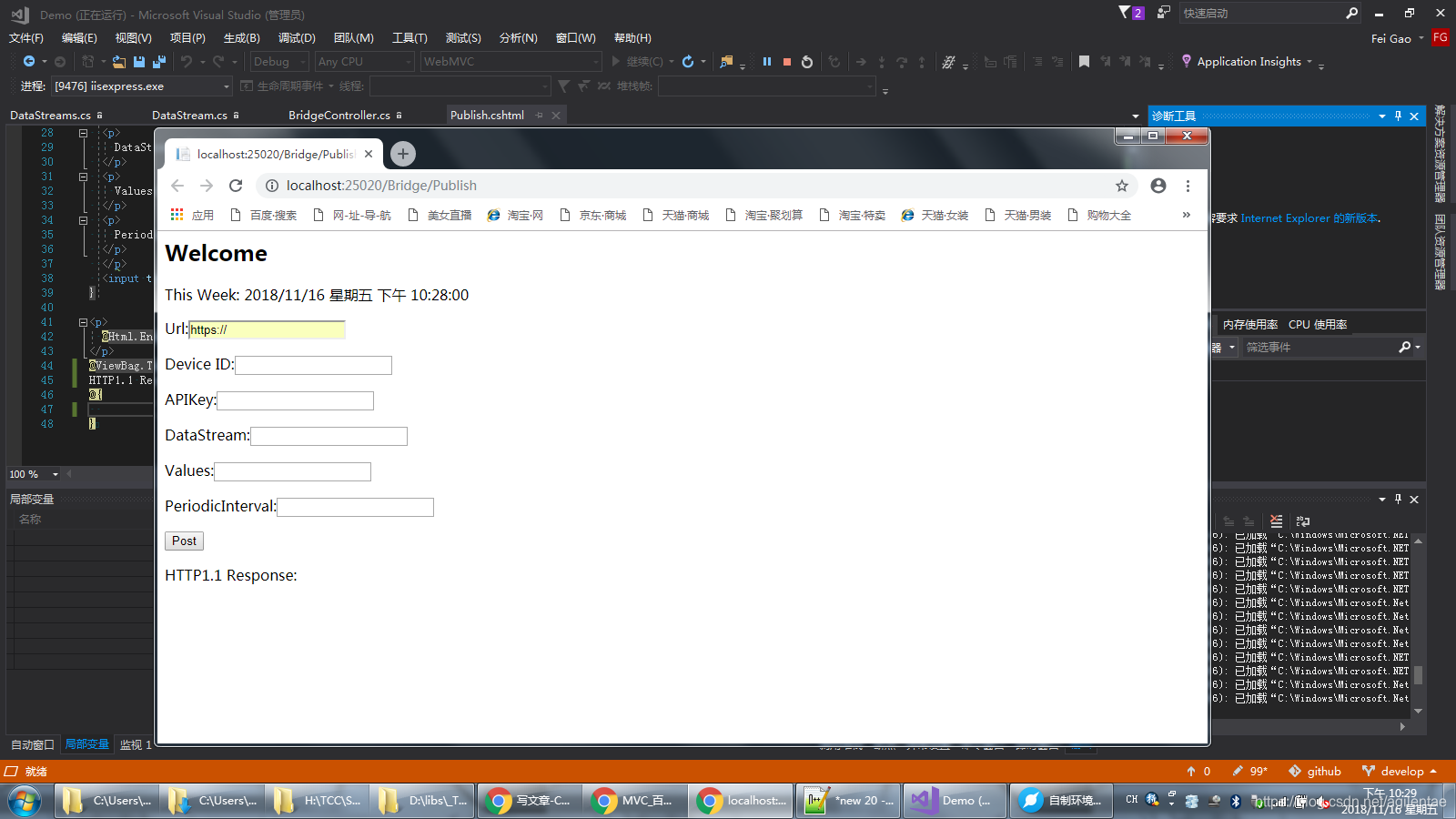Image resolution: width=1456 pixels, height=819 pixels.
Task: Click the Quick Launch search magnifier icon
Action: pyautogui.click(x=1351, y=13)
